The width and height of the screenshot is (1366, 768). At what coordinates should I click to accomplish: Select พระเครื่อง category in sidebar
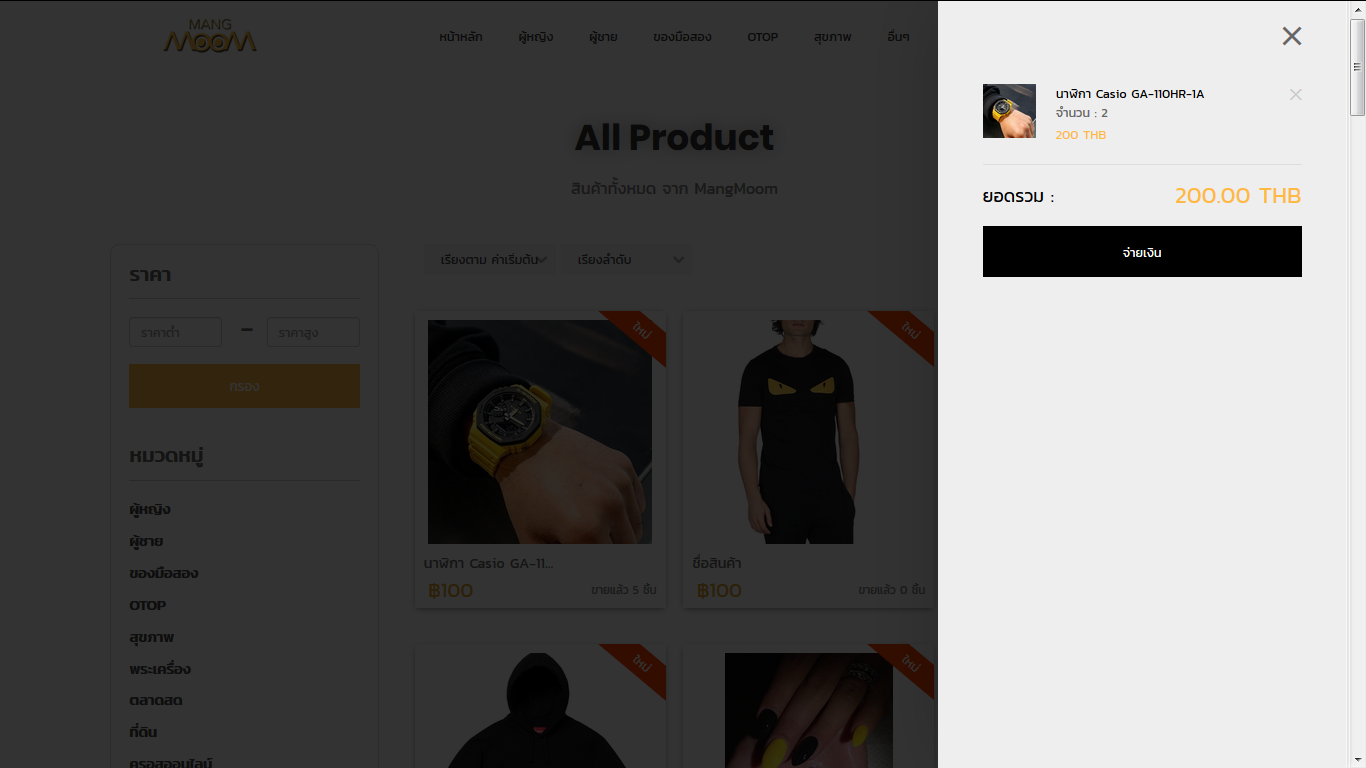160,669
